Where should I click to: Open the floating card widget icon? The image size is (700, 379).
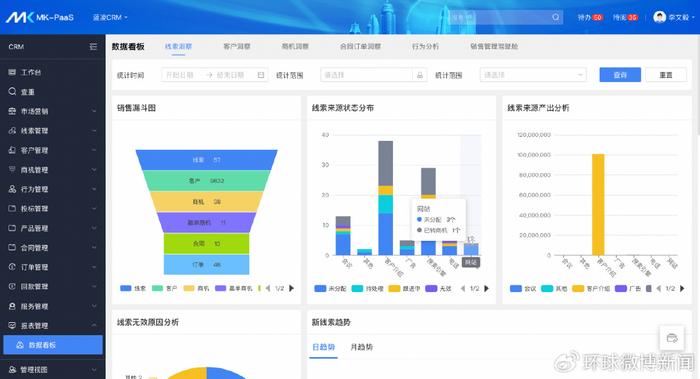[672, 338]
